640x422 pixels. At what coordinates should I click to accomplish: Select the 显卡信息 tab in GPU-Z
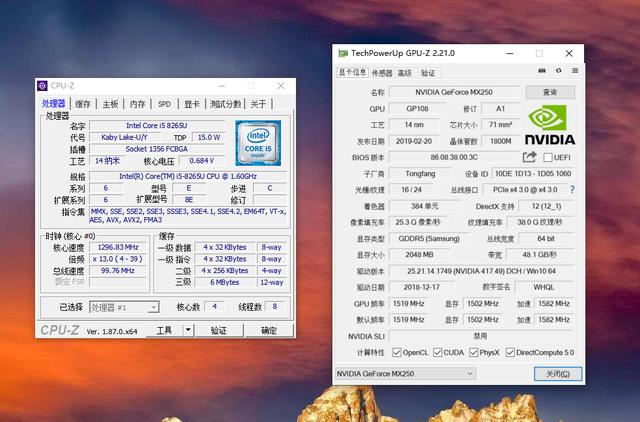coord(353,73)
